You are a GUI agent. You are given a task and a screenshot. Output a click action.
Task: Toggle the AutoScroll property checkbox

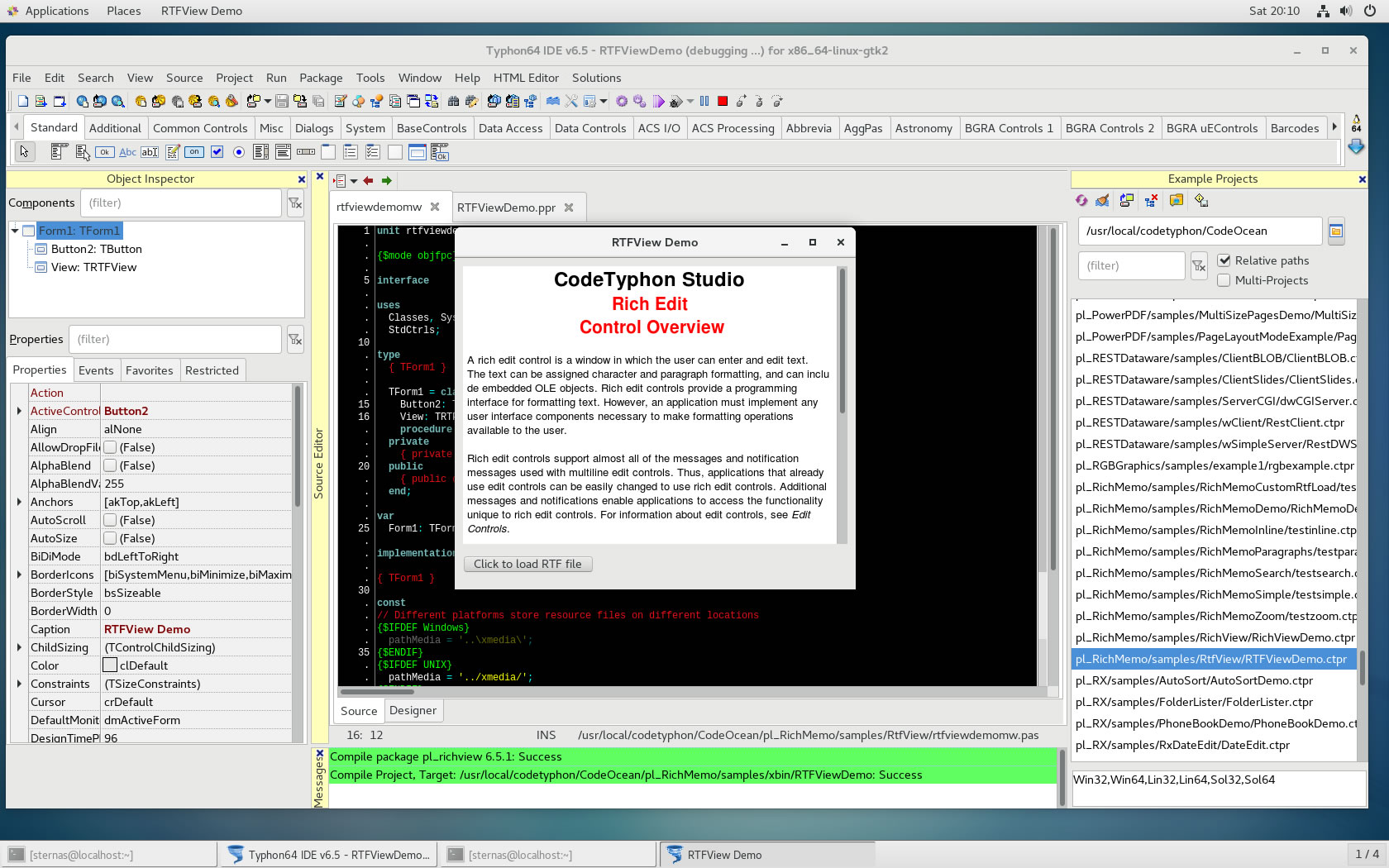tap(110, 520)
